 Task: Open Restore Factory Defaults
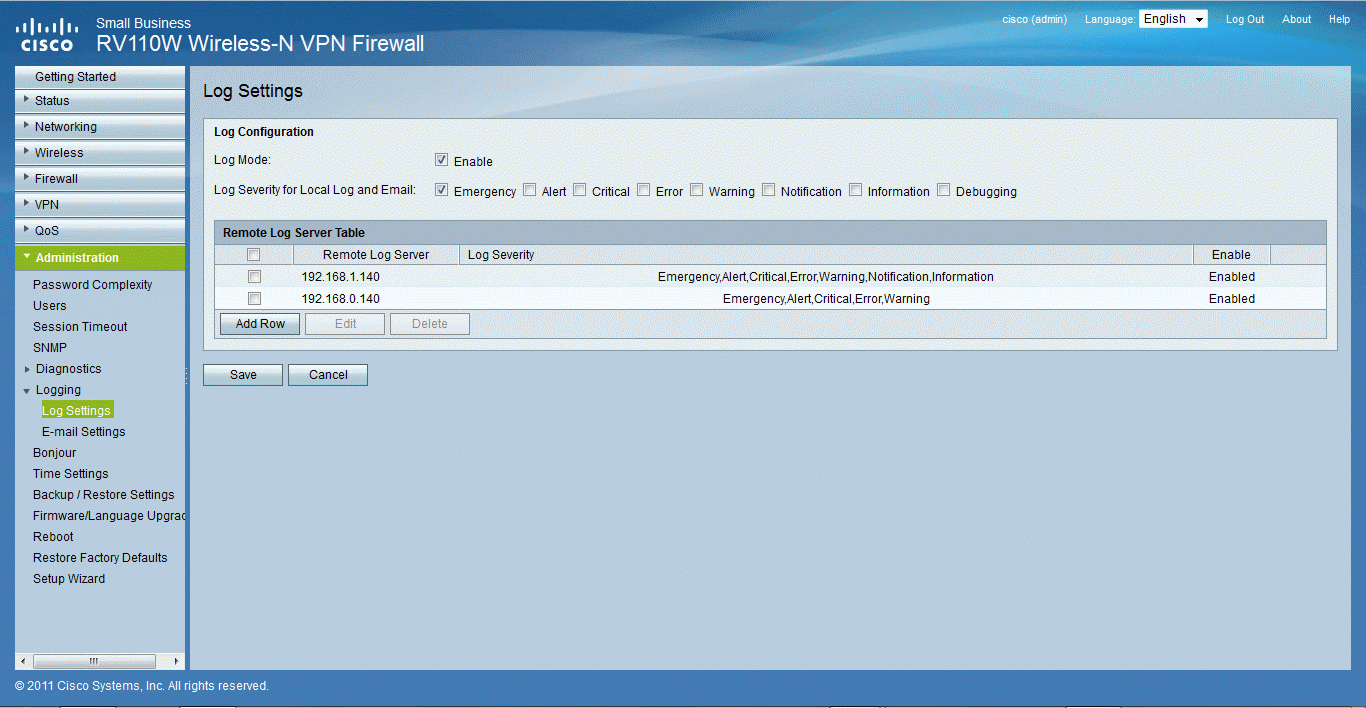(100, 558)
